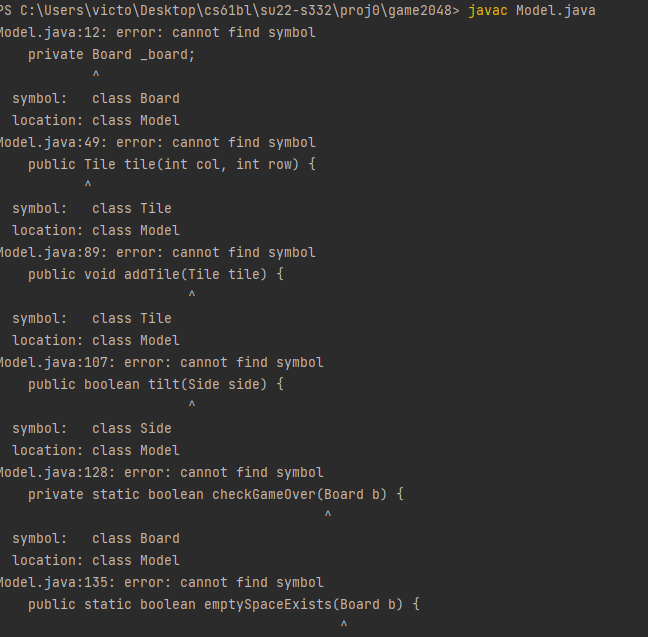Select the Tile tile(int col, int row) line

coord(171,164)
